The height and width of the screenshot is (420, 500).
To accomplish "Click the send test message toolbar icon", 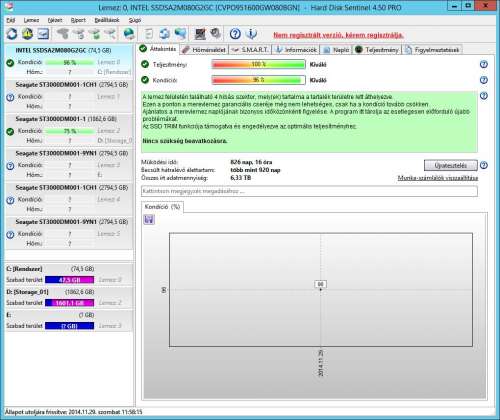I will coord(43,34).
